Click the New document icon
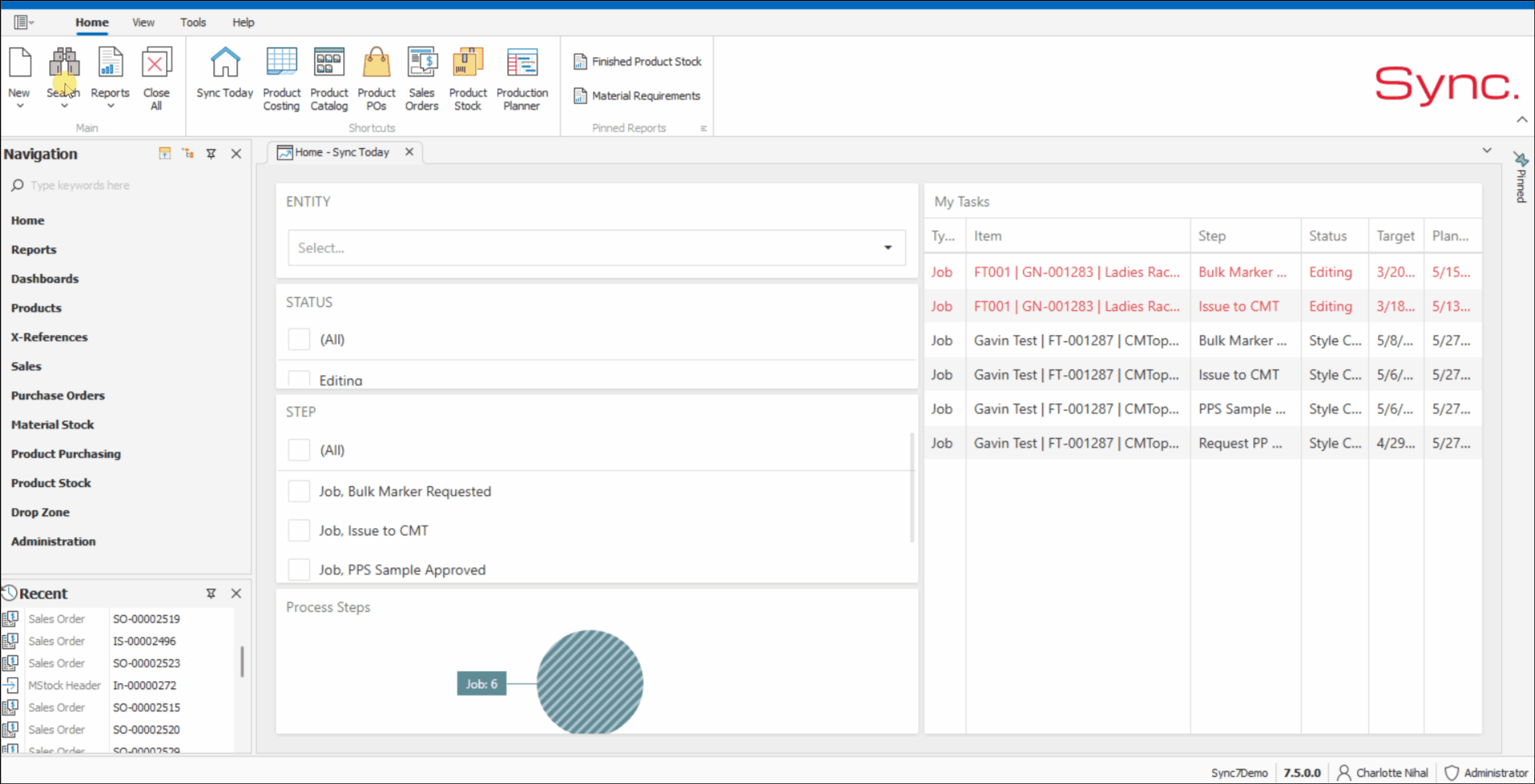This screenshot has height=784, width=1535. click(19, 63)
